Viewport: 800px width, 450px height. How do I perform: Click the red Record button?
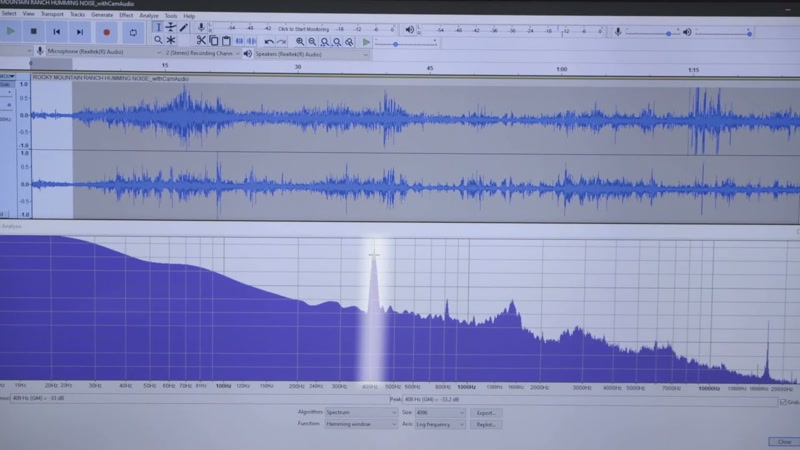[x=106, y=32]
